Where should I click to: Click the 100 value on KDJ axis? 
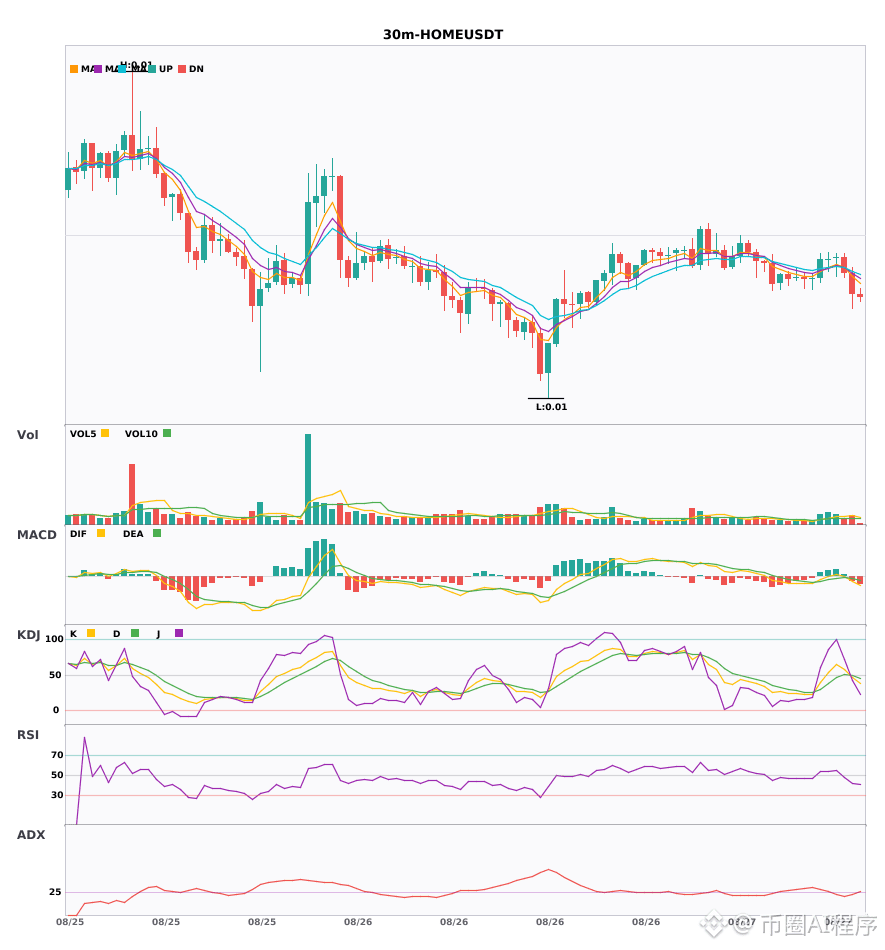coord(55,639)
